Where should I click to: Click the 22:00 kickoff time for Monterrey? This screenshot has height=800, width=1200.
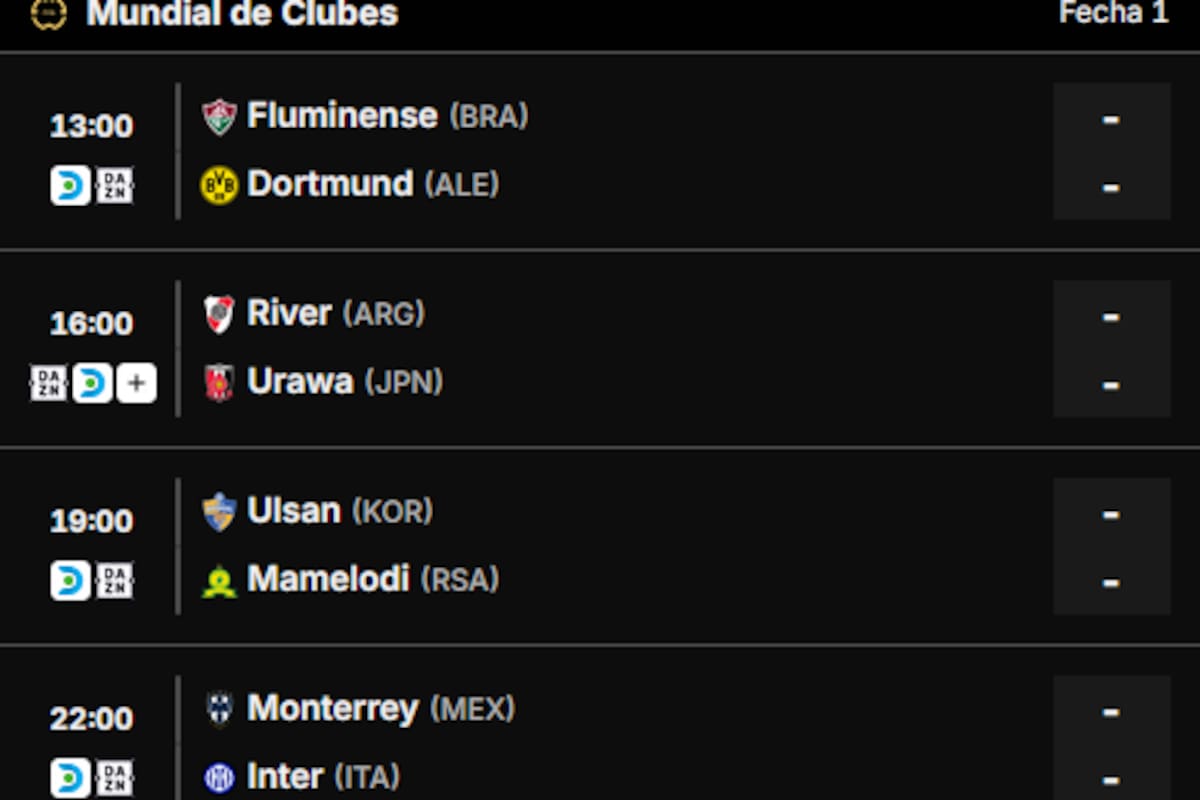pyautogui.click(x=90, y=719)
